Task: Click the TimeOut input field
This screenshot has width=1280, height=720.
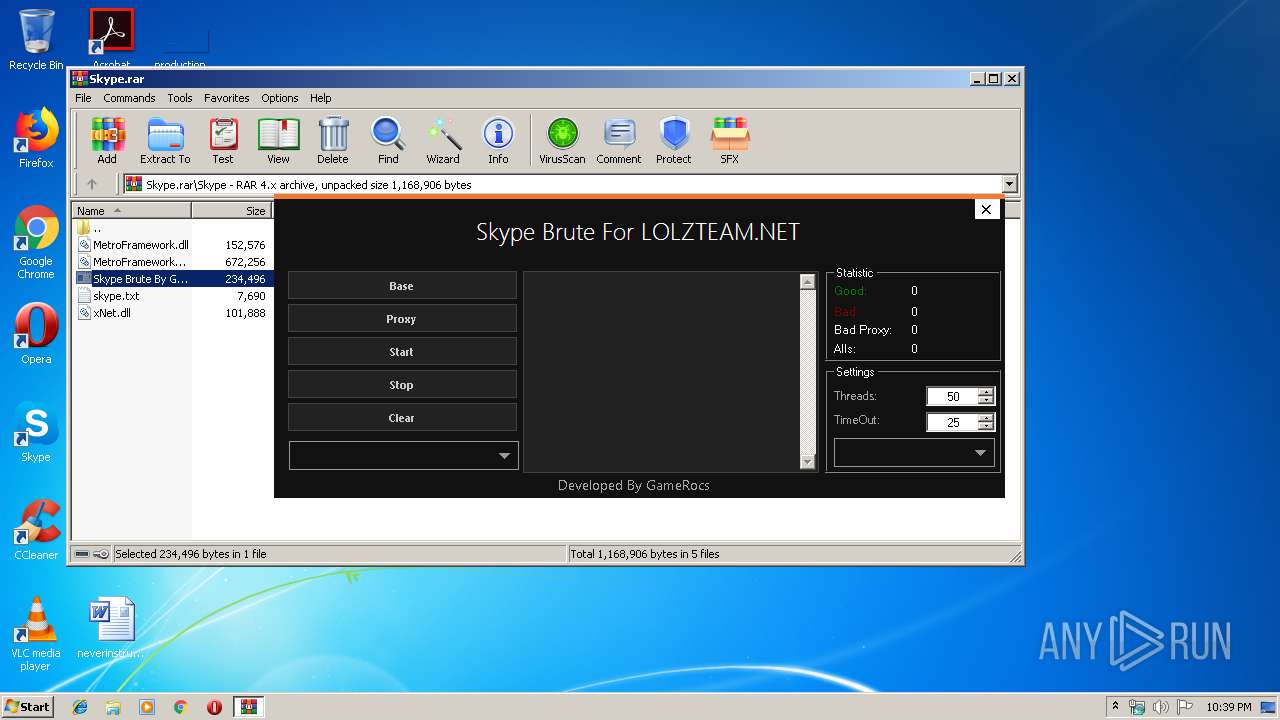Action: (953, 422)
